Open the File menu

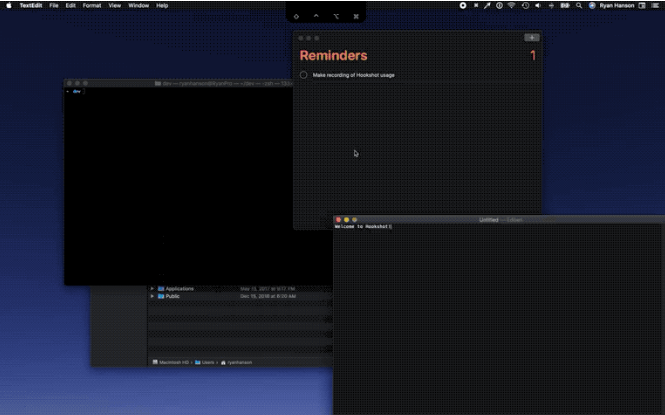point(54,6)
